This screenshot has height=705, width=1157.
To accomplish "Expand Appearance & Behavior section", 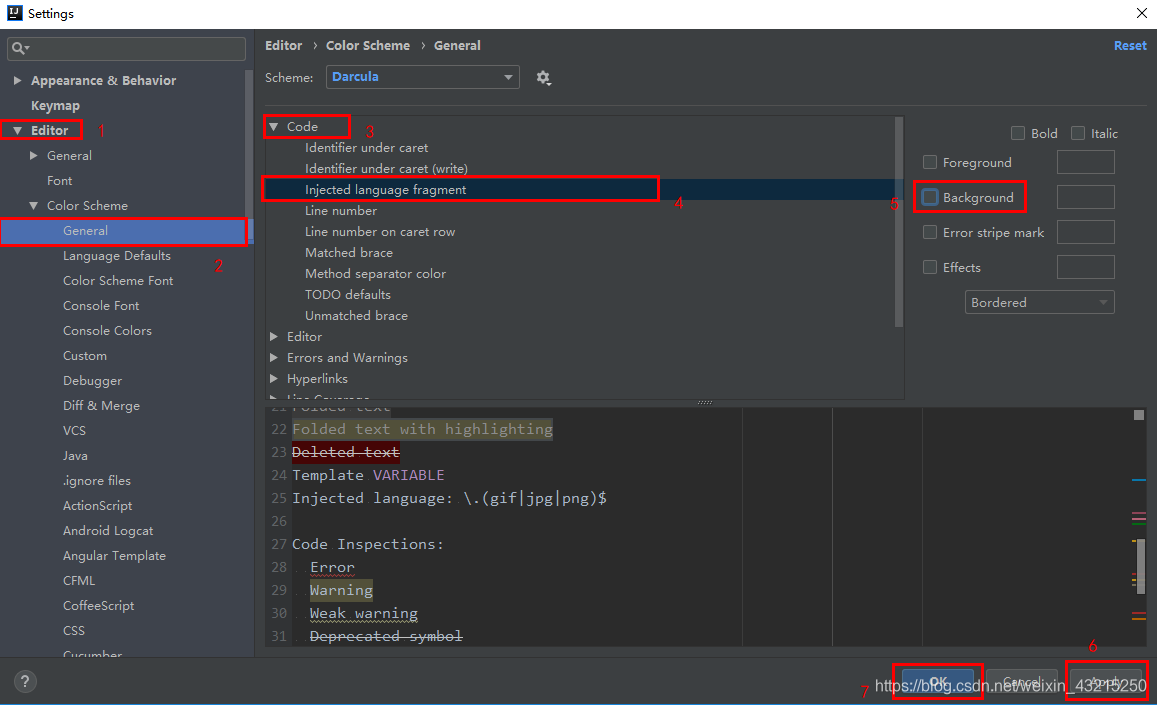I will [x=17, y=80].
